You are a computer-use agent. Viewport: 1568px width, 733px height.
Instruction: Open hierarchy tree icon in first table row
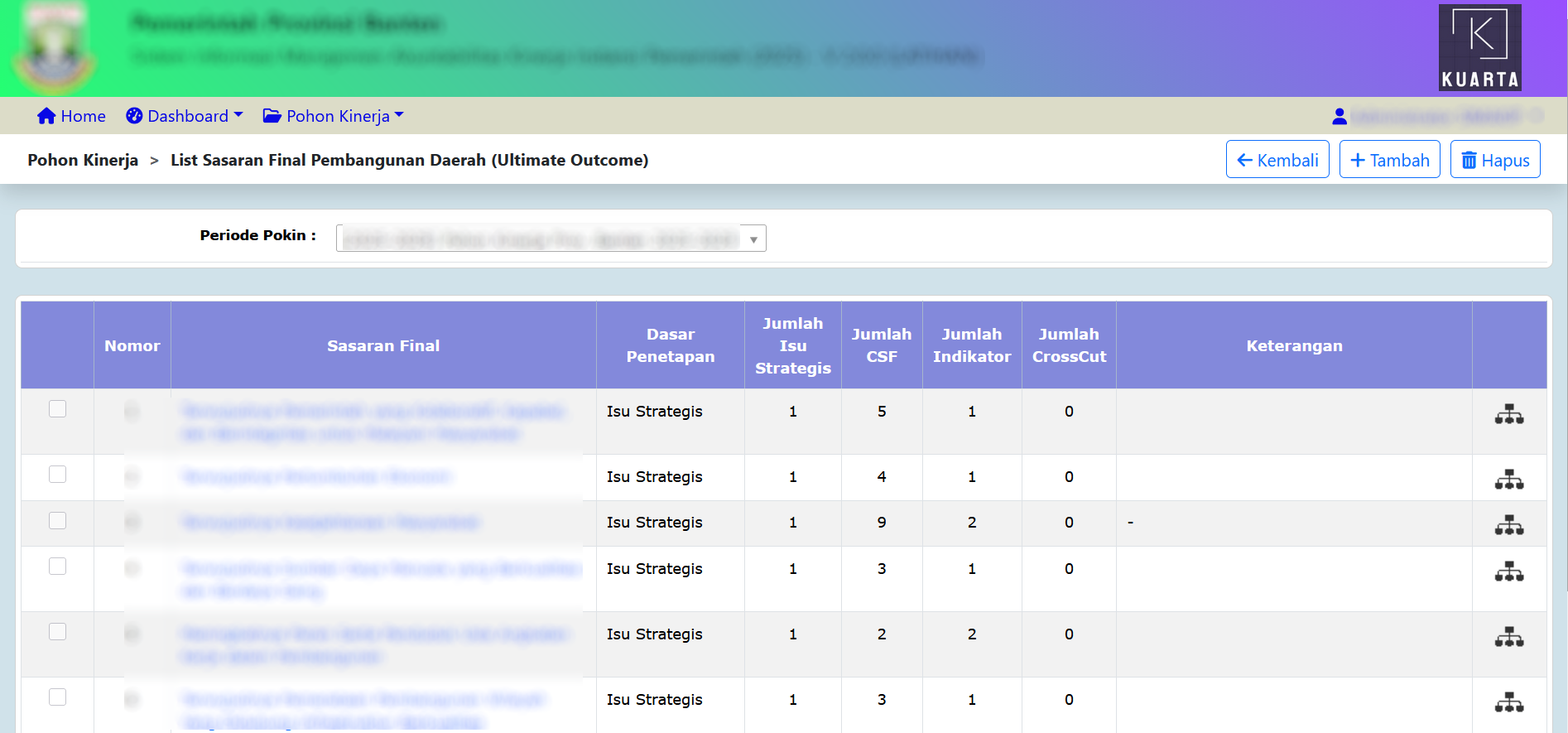click(x=1508, y=414)
